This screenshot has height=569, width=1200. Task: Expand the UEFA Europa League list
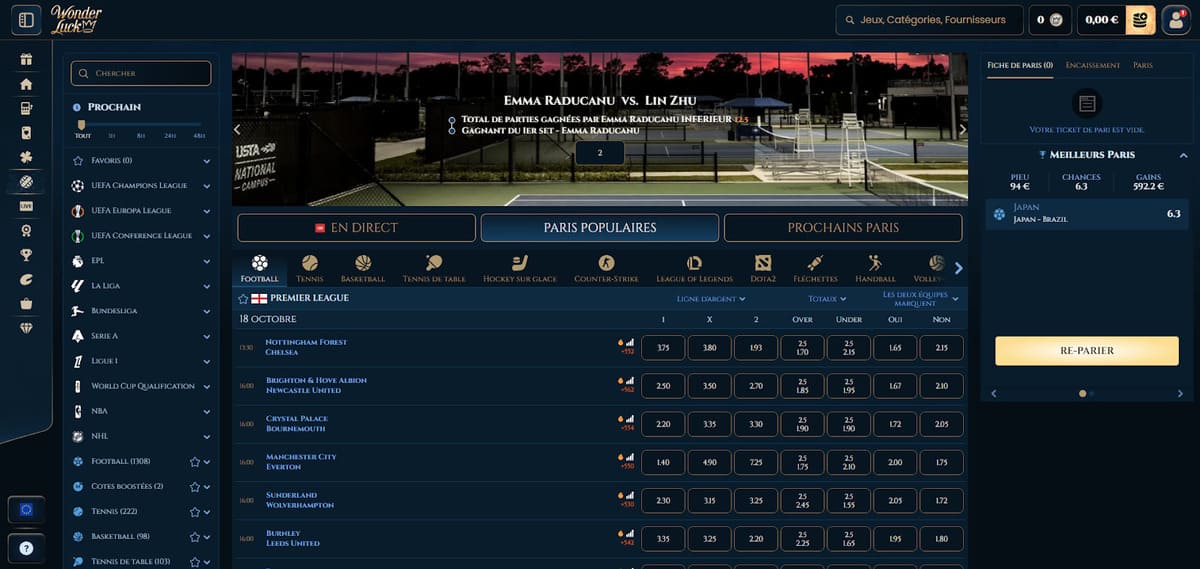tap(207, 211)
